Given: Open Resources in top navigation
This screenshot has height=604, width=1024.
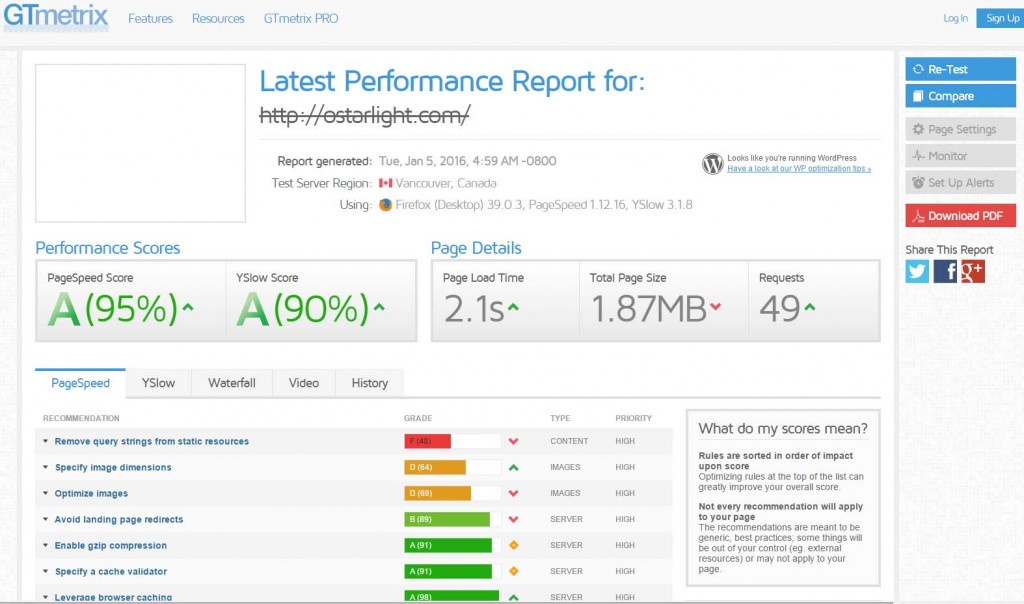Looking at the screenshot, I should click(218, 18).
